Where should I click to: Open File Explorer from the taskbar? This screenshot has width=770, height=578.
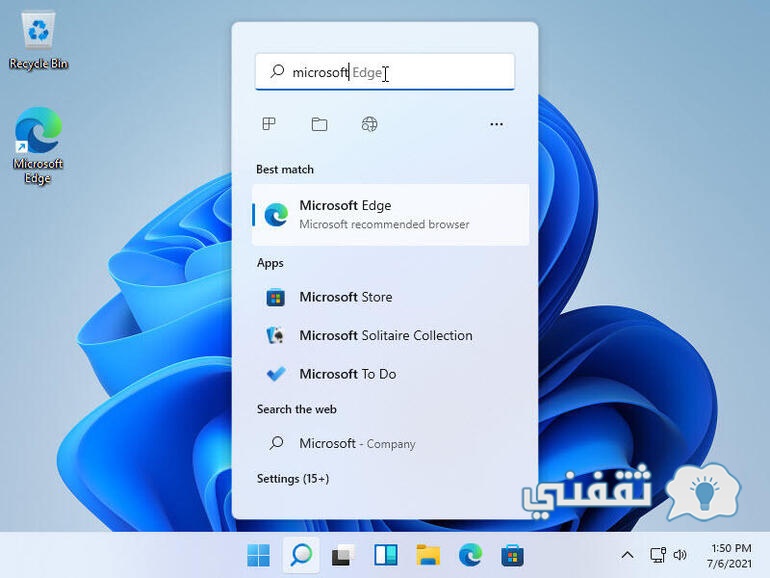(428, 555)
